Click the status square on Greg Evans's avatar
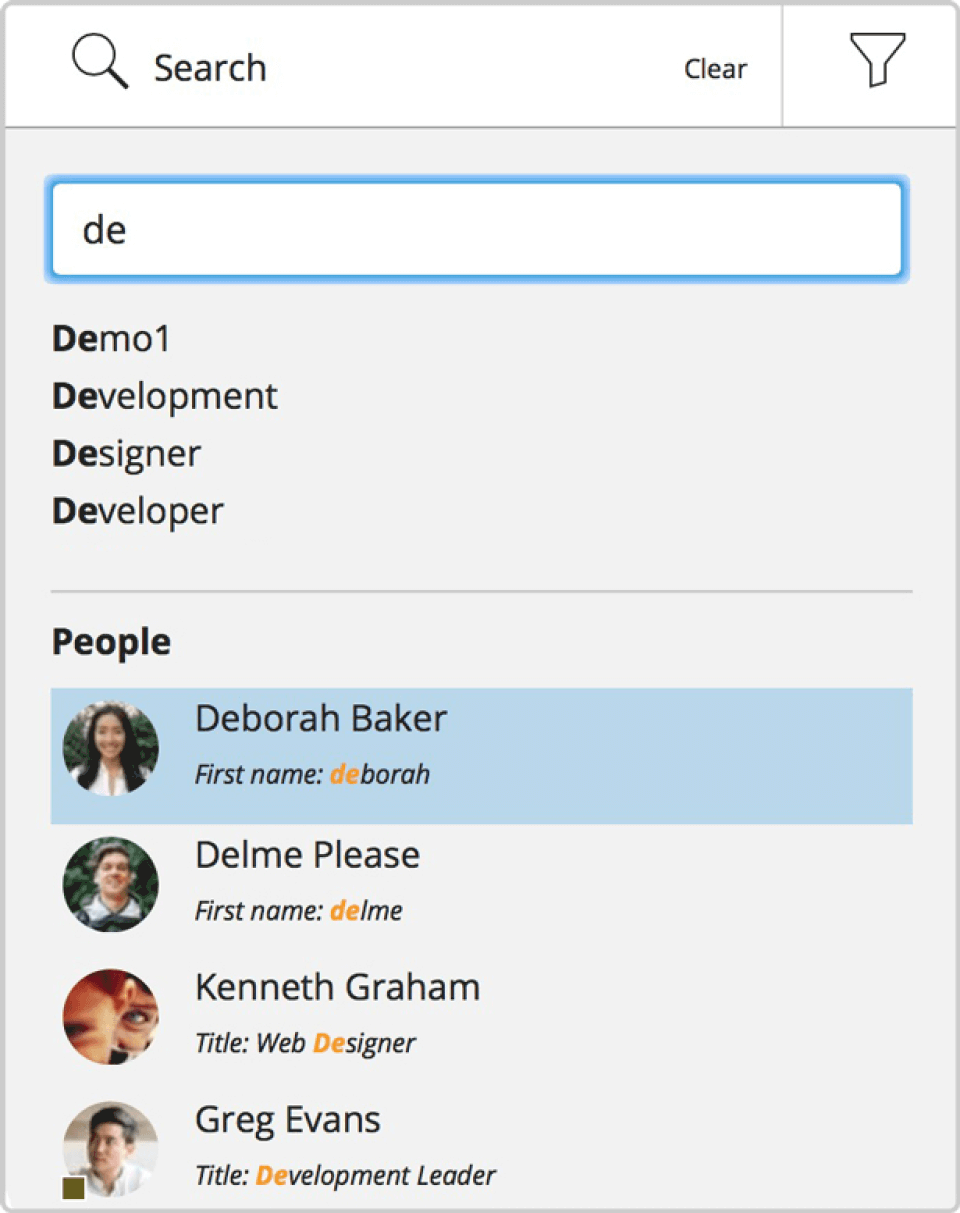960x1213 pixels. (73, 1187)
